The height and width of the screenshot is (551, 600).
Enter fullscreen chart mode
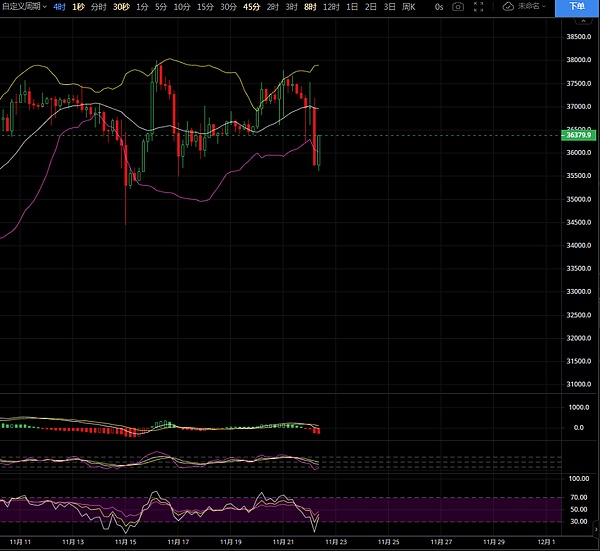tap(481, 6)
